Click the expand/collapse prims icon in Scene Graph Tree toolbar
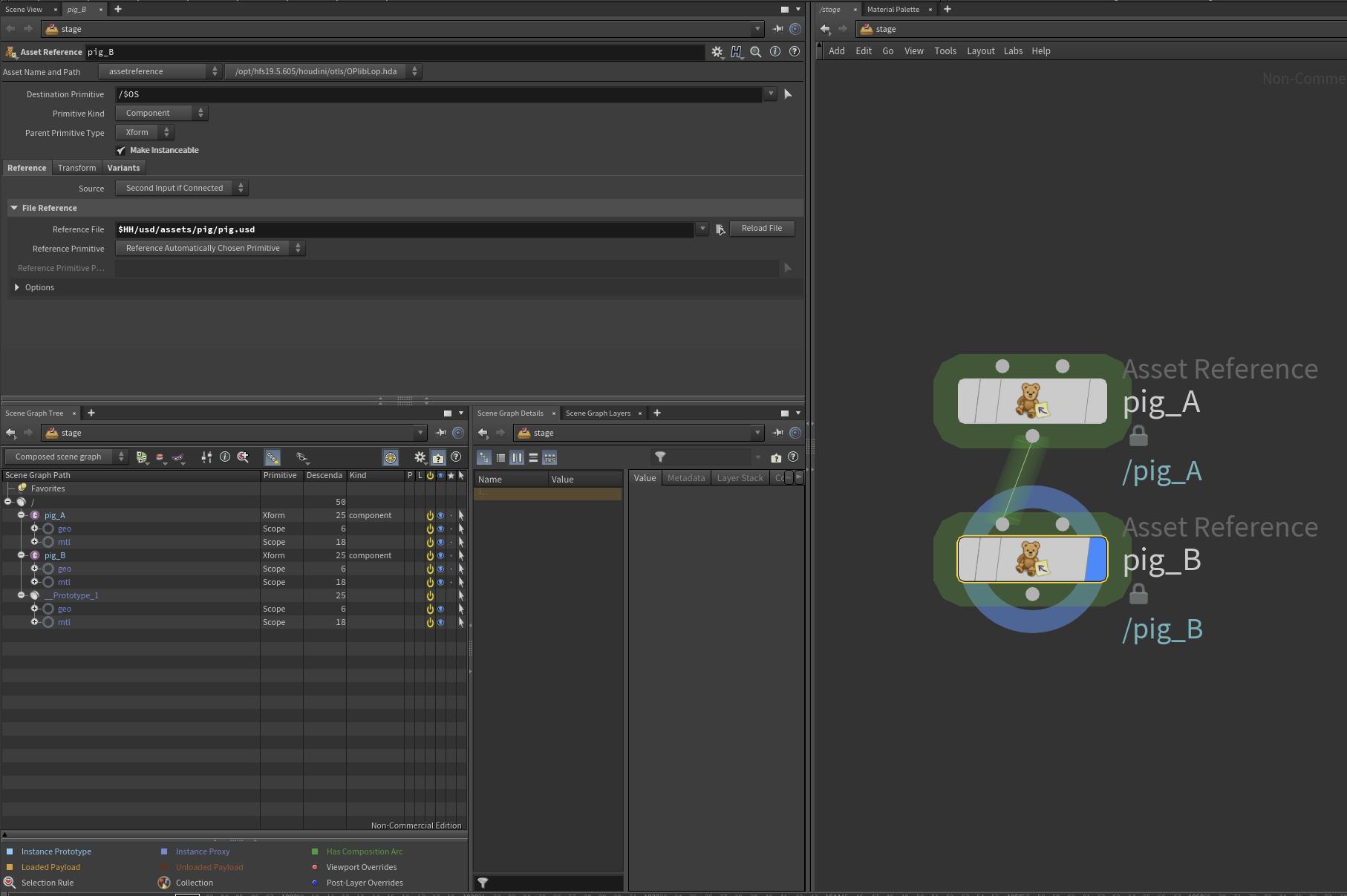 pos(142,457)
